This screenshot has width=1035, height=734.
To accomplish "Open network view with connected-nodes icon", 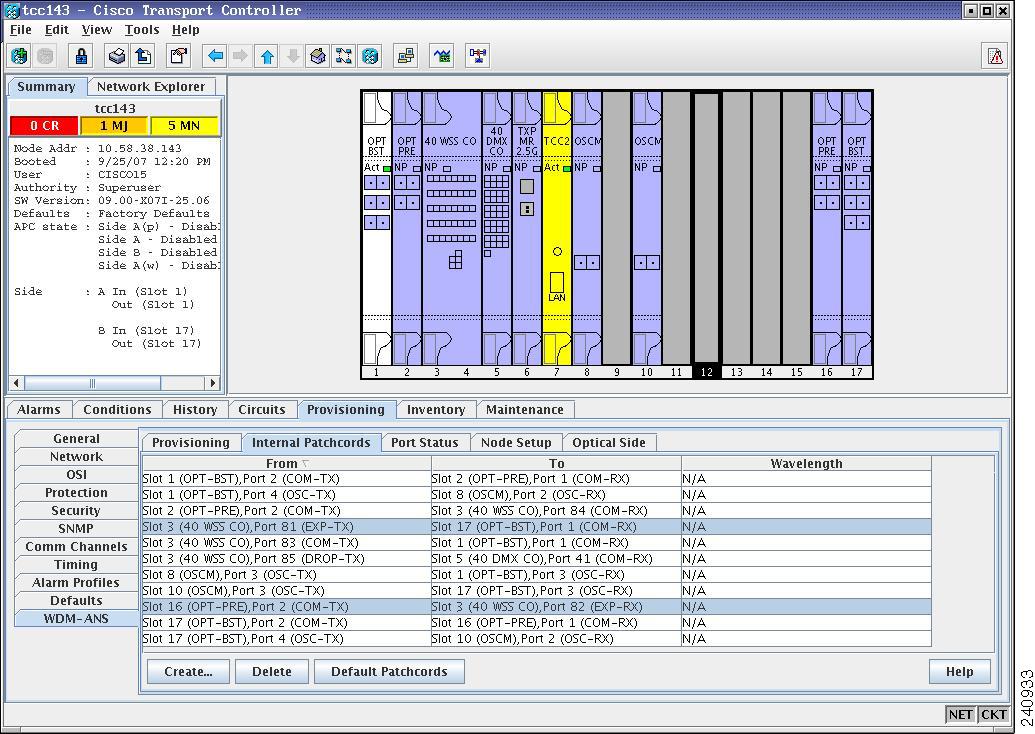I will 344,56.
